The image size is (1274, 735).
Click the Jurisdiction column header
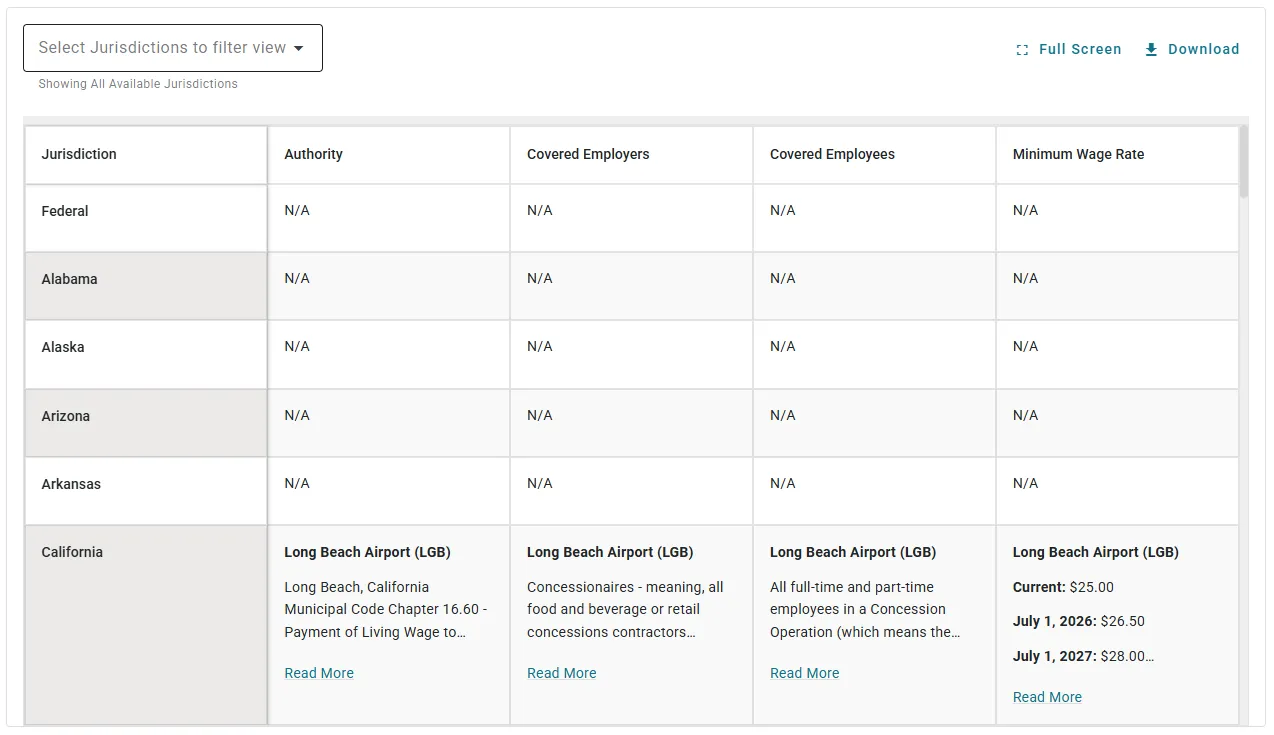(79, 154)
